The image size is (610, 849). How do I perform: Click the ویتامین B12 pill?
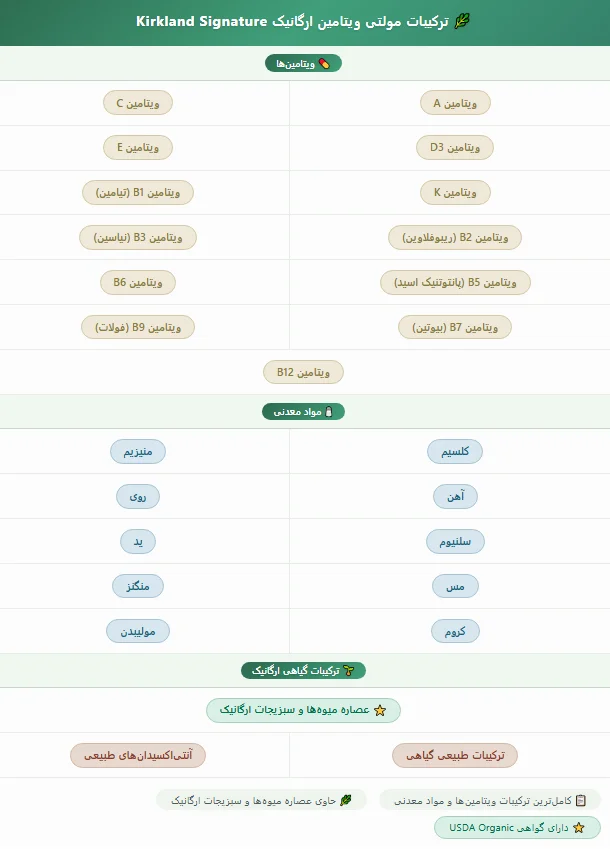click(303, 373)
